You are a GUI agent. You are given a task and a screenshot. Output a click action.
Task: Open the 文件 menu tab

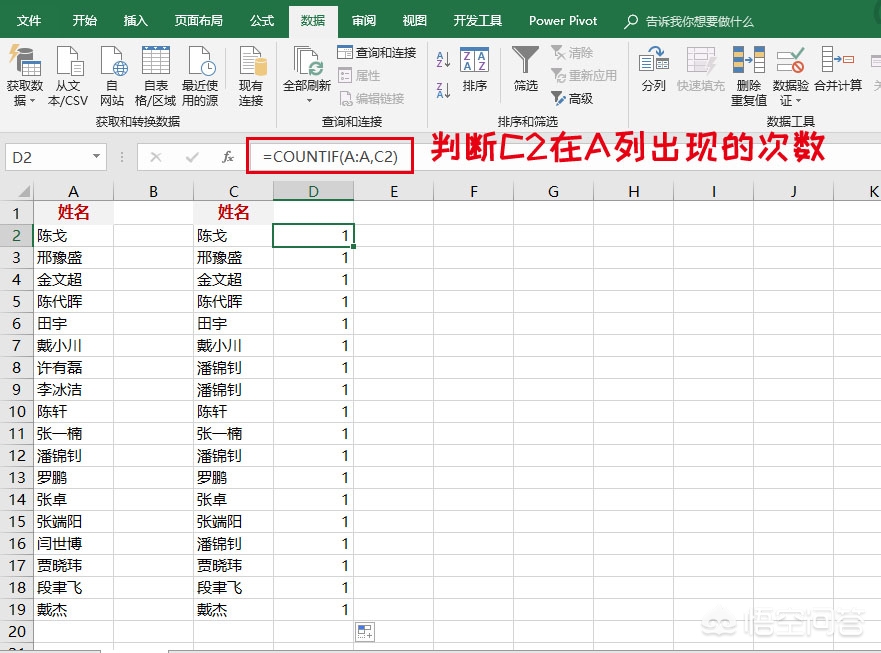pos(29,21)
